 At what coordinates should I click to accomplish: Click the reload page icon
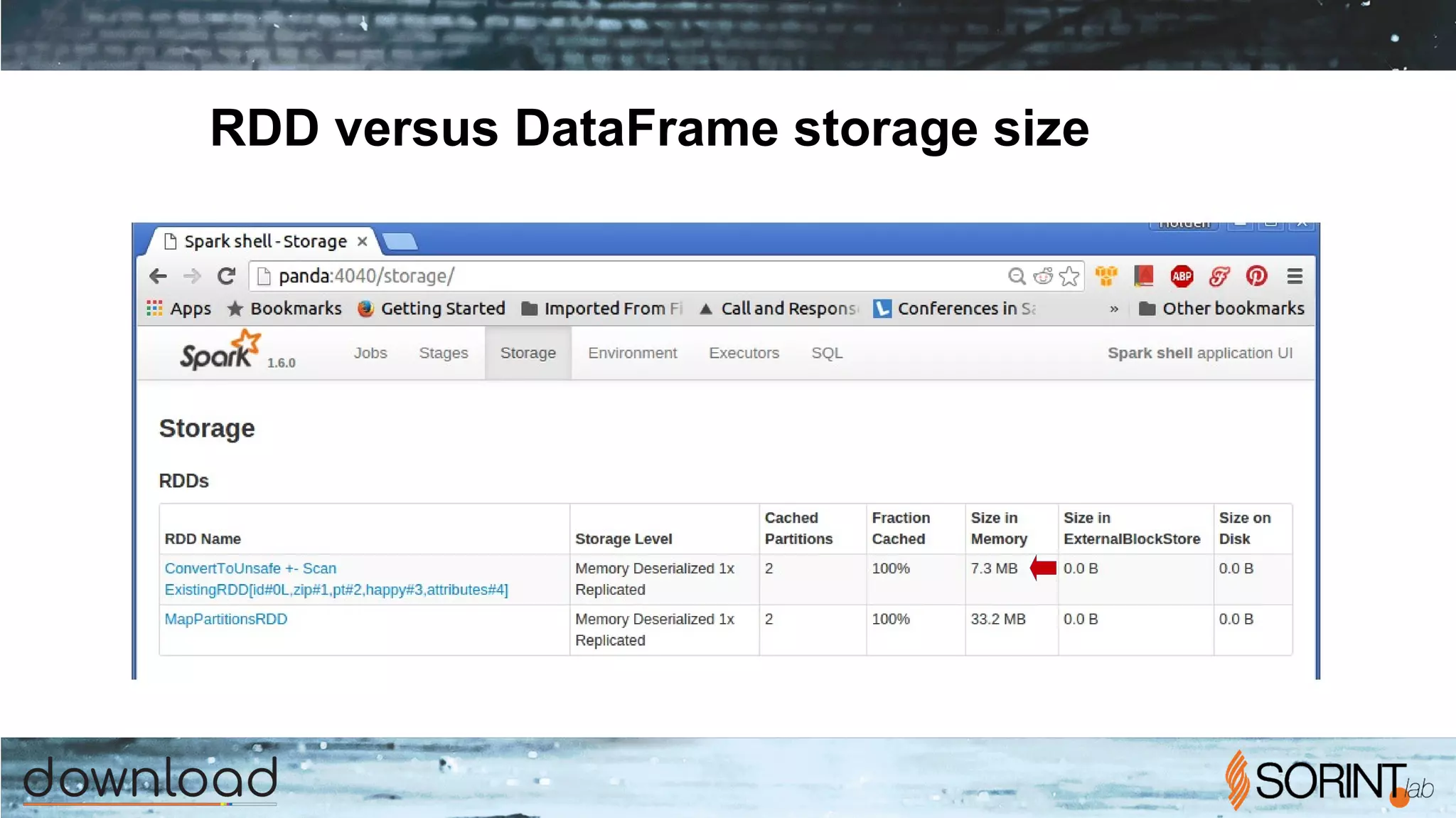pos(226,276)
